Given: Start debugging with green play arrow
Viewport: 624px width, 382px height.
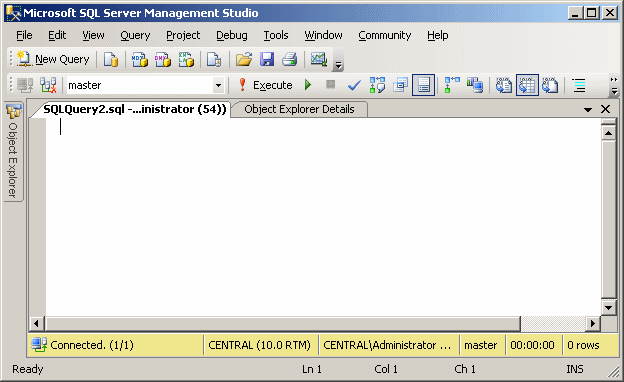Looking at the screenshot, I should coord(308,85).
